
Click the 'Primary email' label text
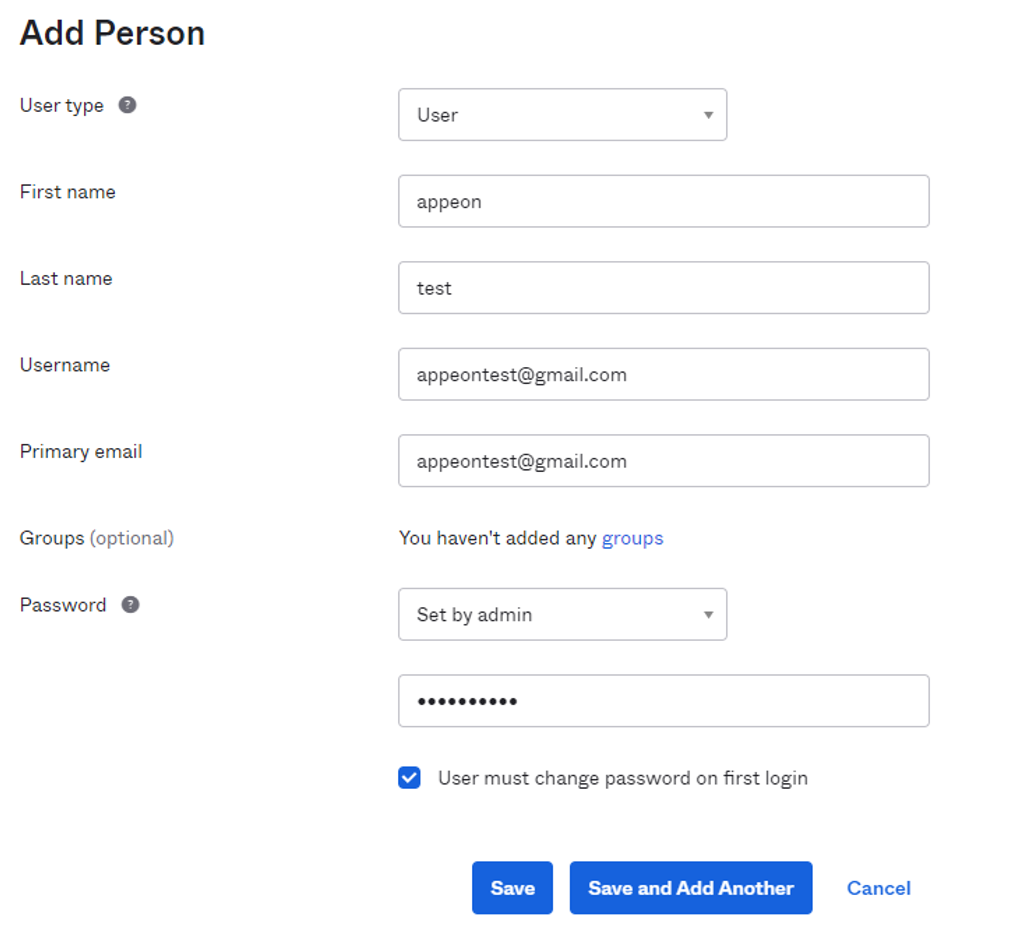tap(81, 452)
